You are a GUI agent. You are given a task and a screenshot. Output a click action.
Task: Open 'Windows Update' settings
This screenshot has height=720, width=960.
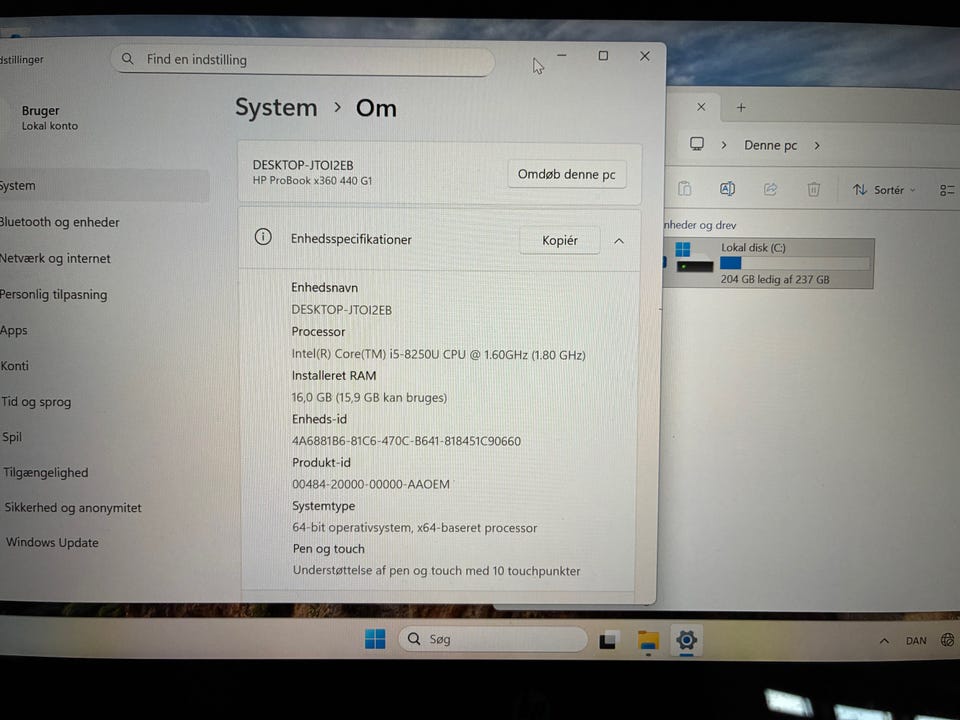[x=52, y=542]
